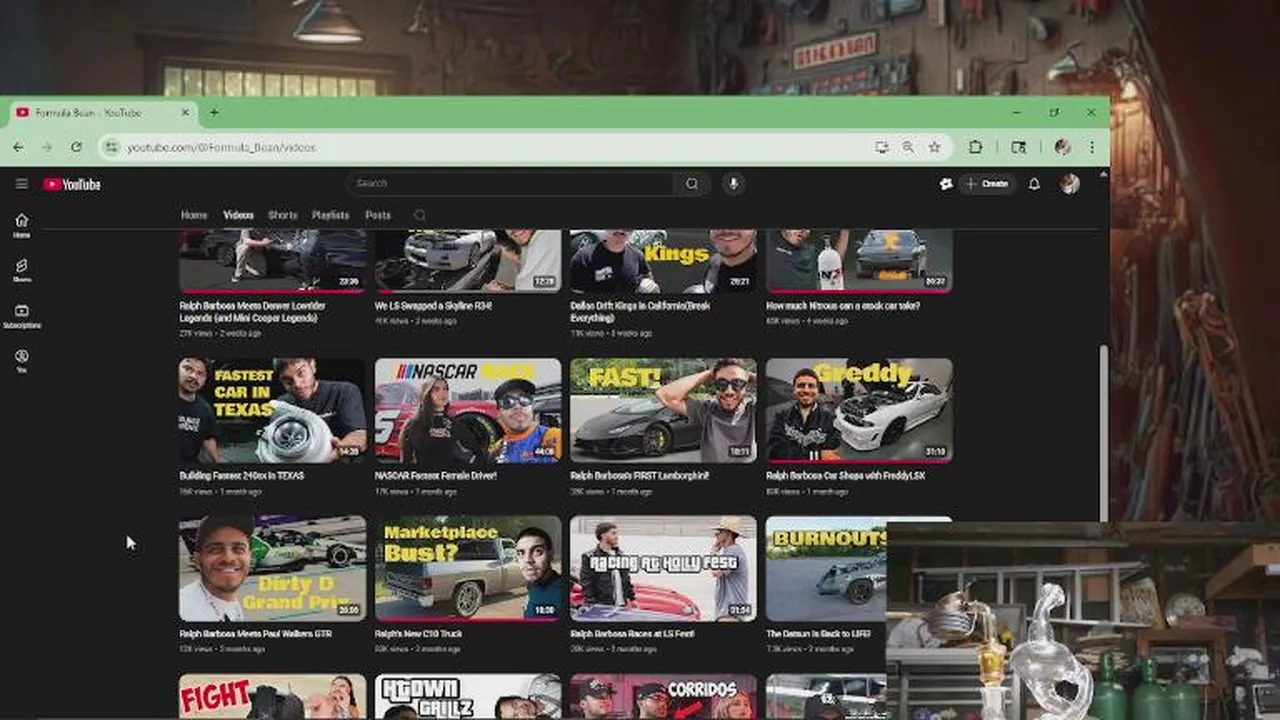
Task: Open the YouTube hamburger guide menu
Action: 21,184
